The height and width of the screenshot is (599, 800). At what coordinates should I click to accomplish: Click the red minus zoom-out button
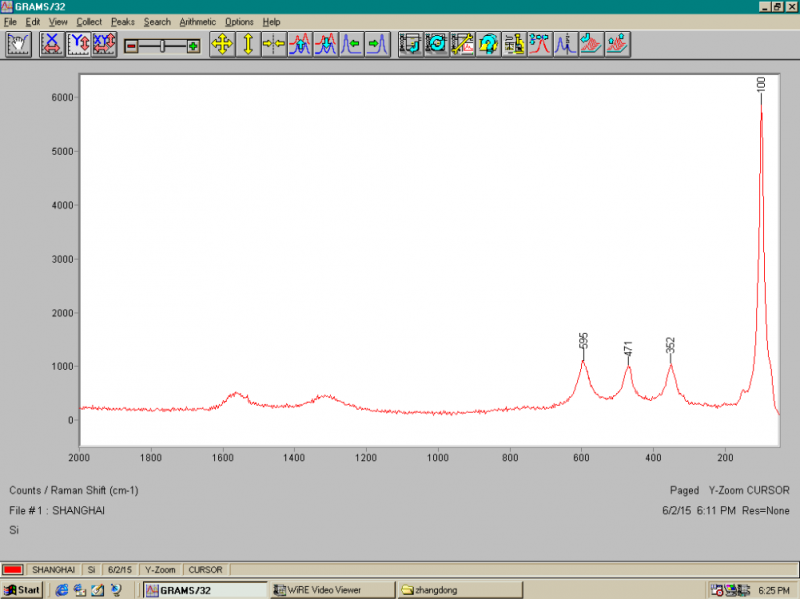(131, 46)
